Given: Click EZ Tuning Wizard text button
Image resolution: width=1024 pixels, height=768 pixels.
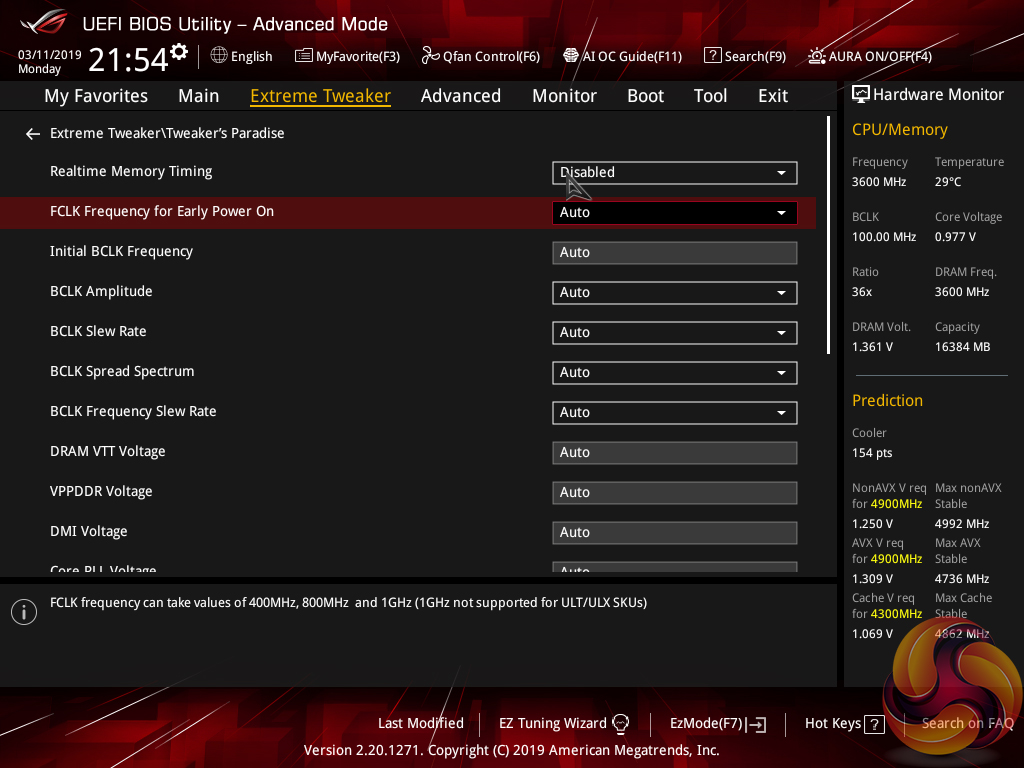Looking at the screenshot, I should 552,723.
